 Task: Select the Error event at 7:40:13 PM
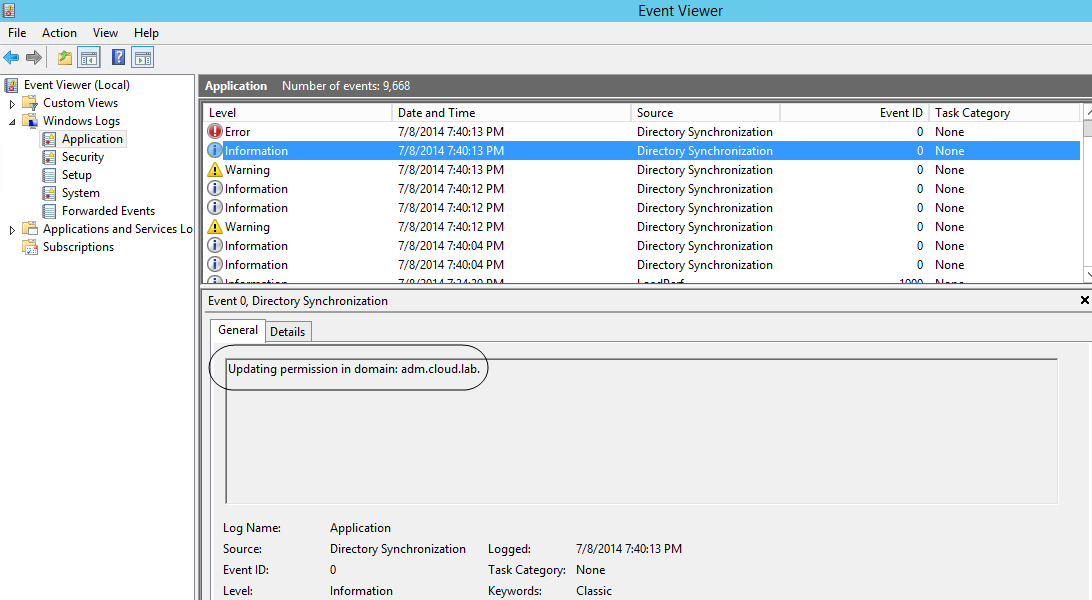point(238,132)
